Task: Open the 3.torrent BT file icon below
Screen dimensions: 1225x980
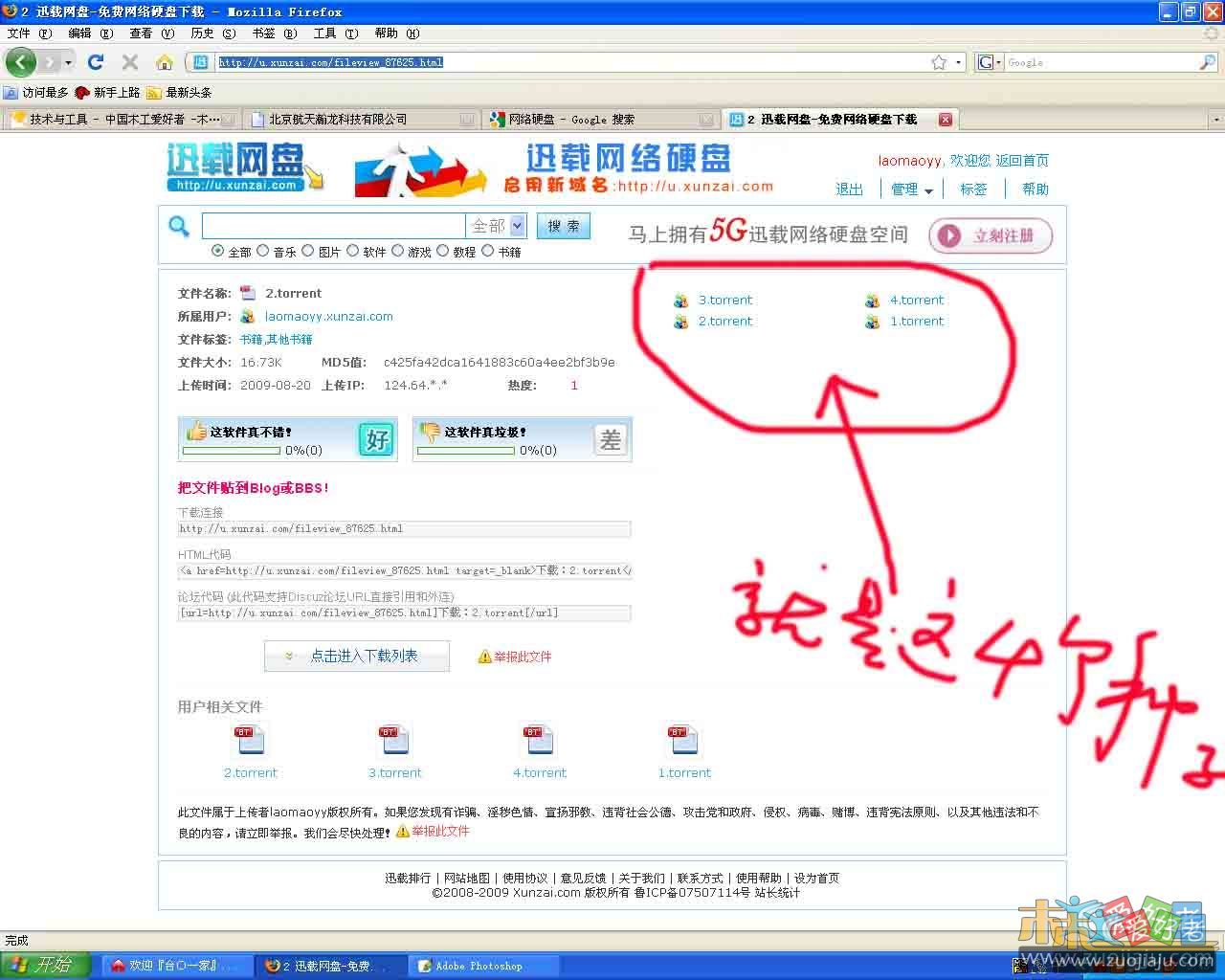Action: coord(394,740)
